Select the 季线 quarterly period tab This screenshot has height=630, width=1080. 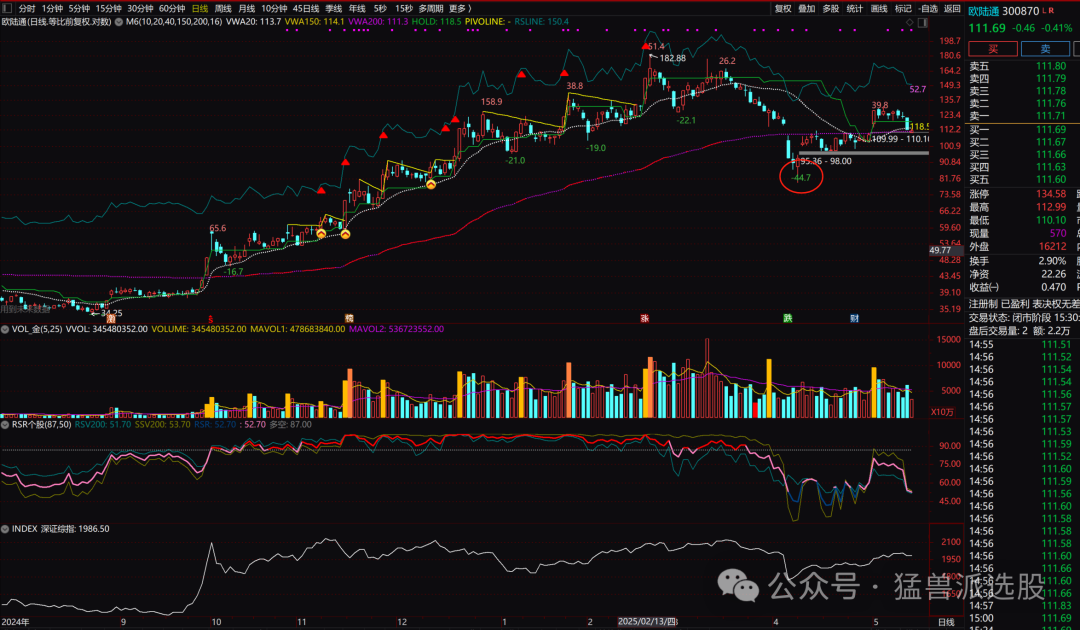(334, 9)
